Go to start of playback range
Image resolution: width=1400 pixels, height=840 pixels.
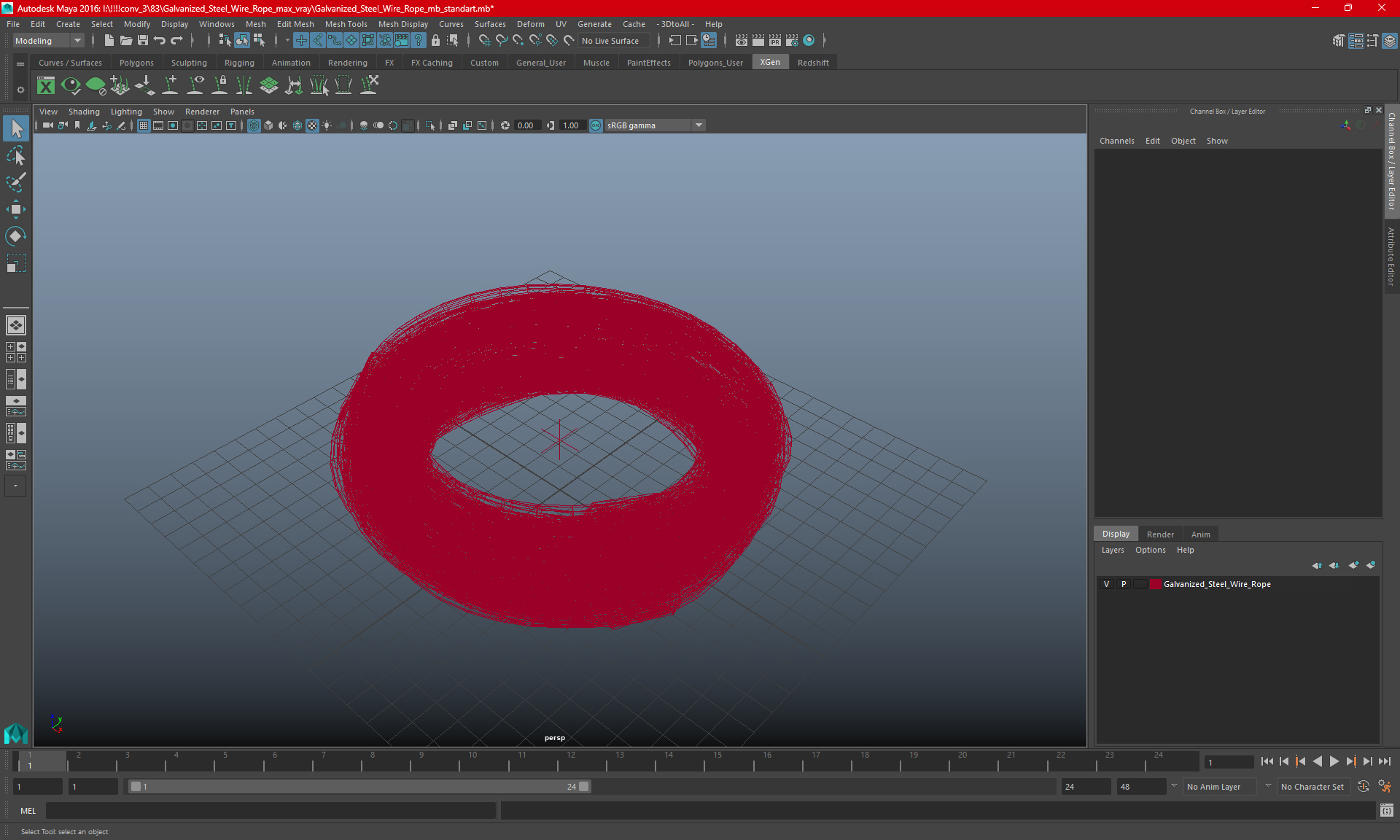point(1267,761)
